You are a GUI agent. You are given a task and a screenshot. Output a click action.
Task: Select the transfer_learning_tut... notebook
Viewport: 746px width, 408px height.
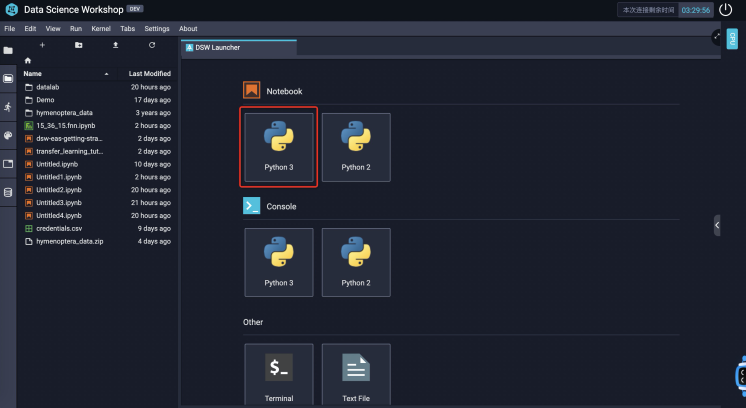(97, 151)
